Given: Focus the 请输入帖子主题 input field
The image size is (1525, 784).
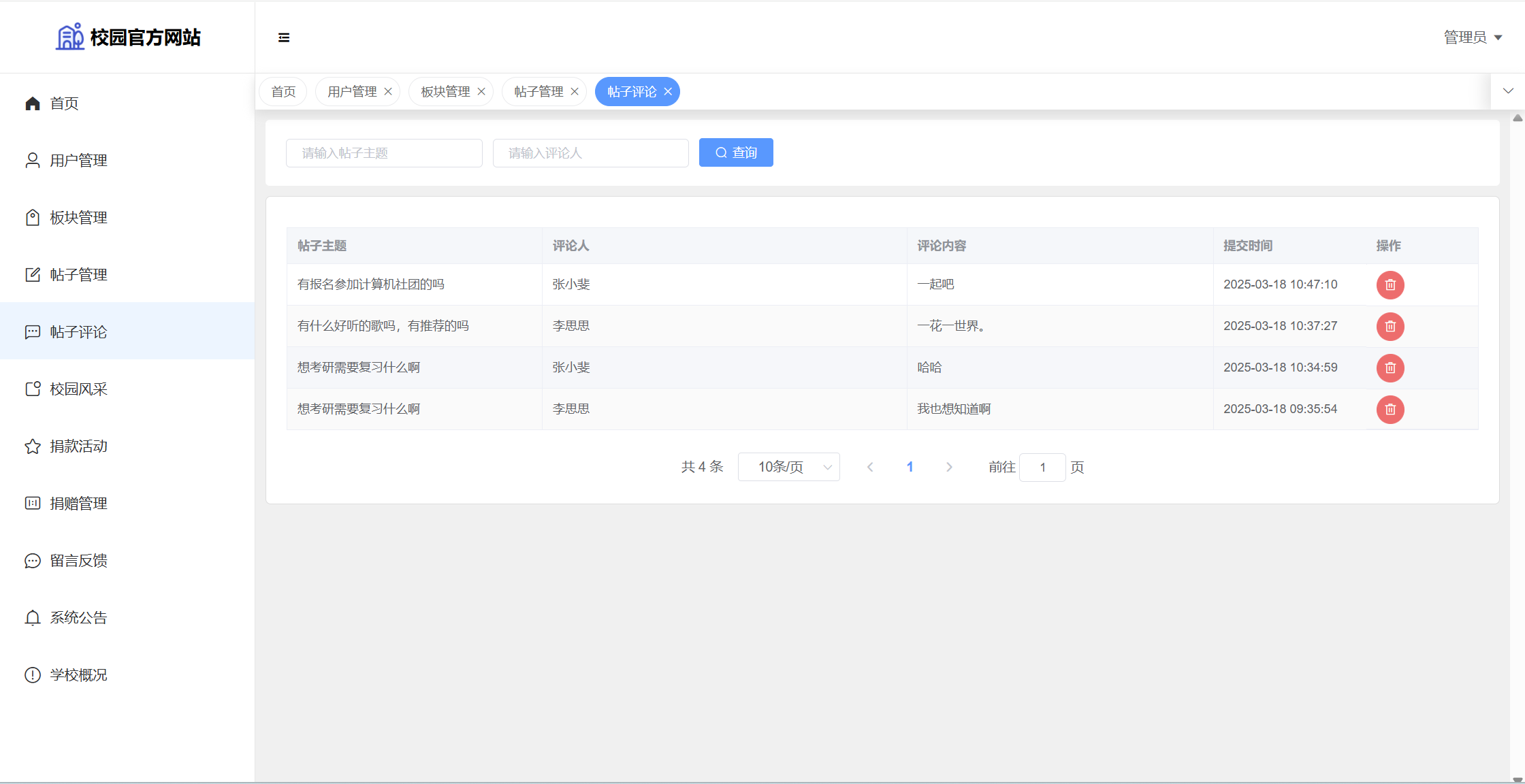Looking at the screenshot, I should click(384, 153).
